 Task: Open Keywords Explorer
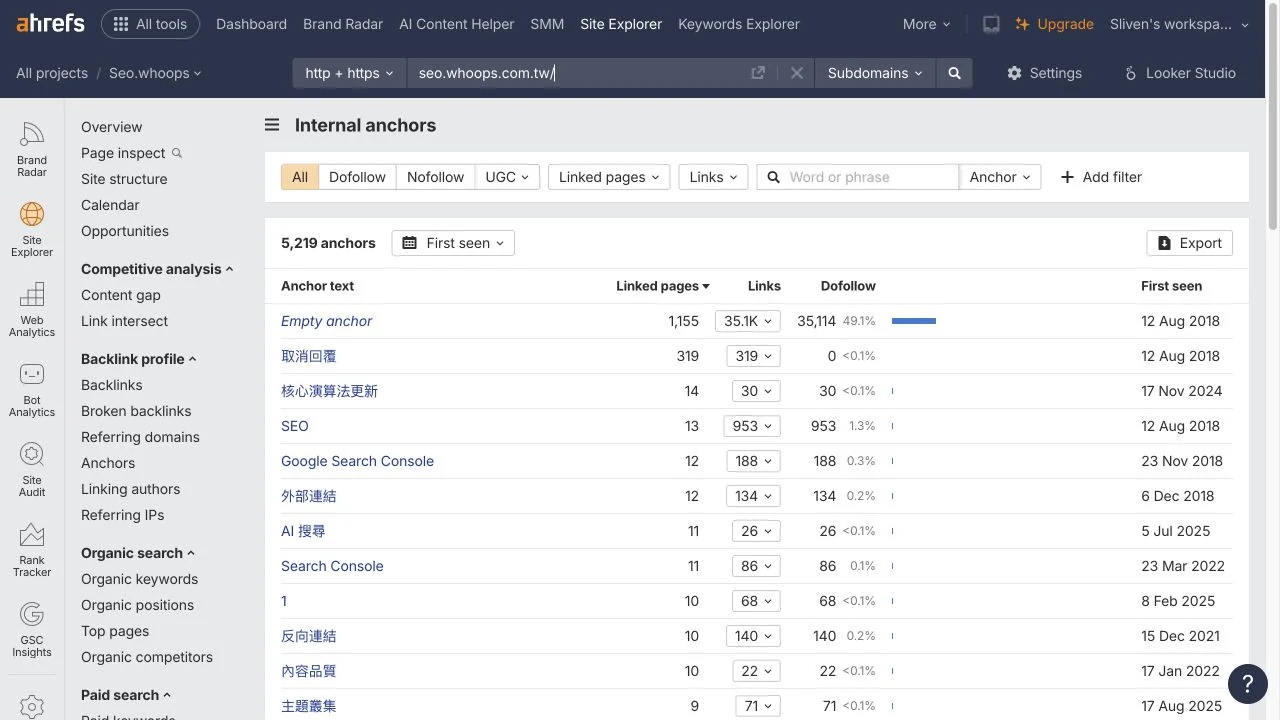pos(739,24)
